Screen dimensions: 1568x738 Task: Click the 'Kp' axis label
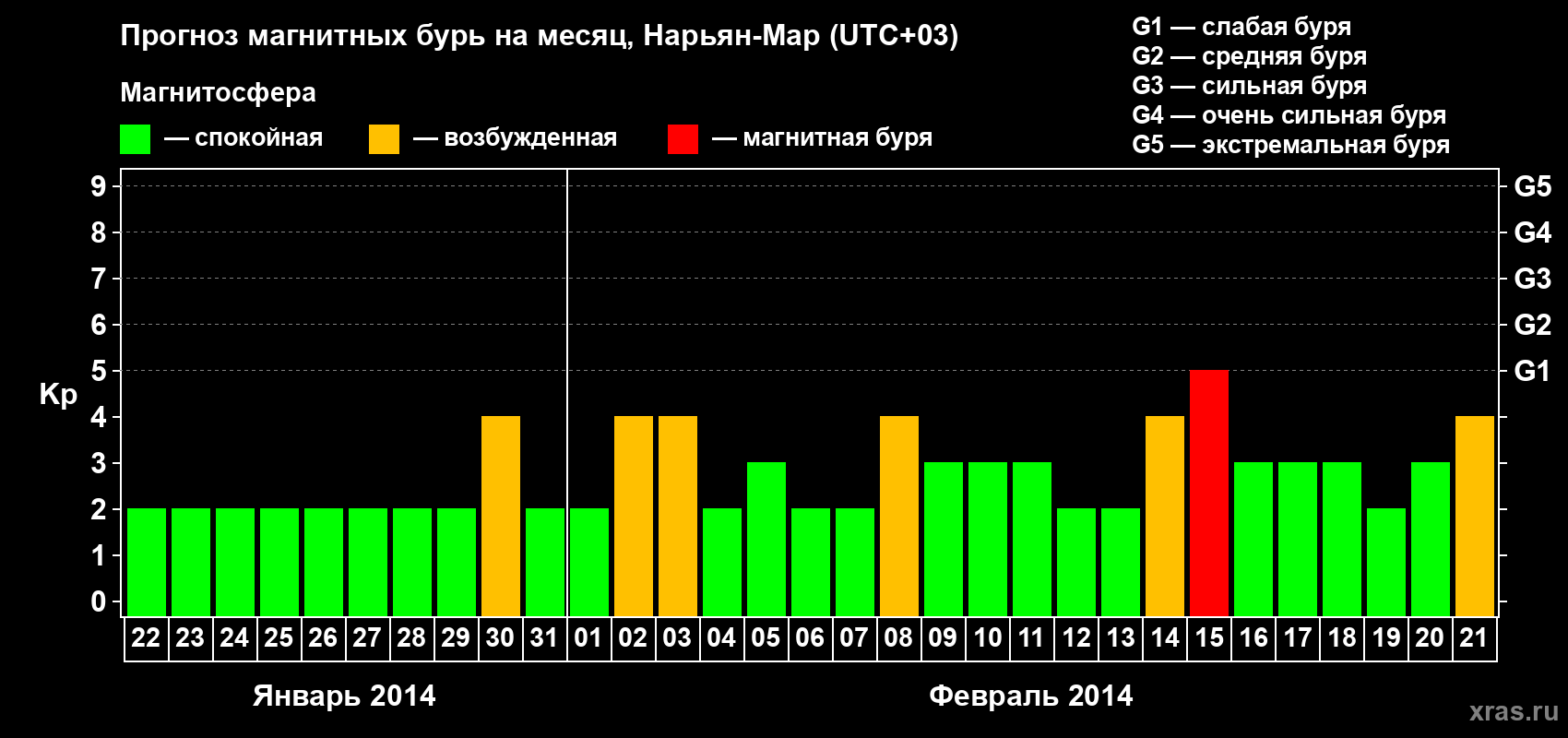tap(58, 395)
